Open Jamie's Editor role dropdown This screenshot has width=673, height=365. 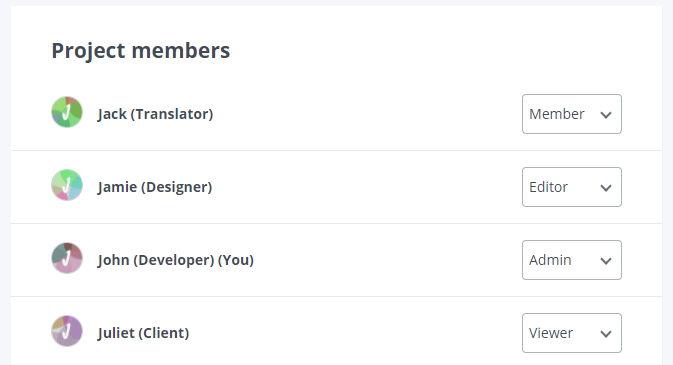coord(572,187)
